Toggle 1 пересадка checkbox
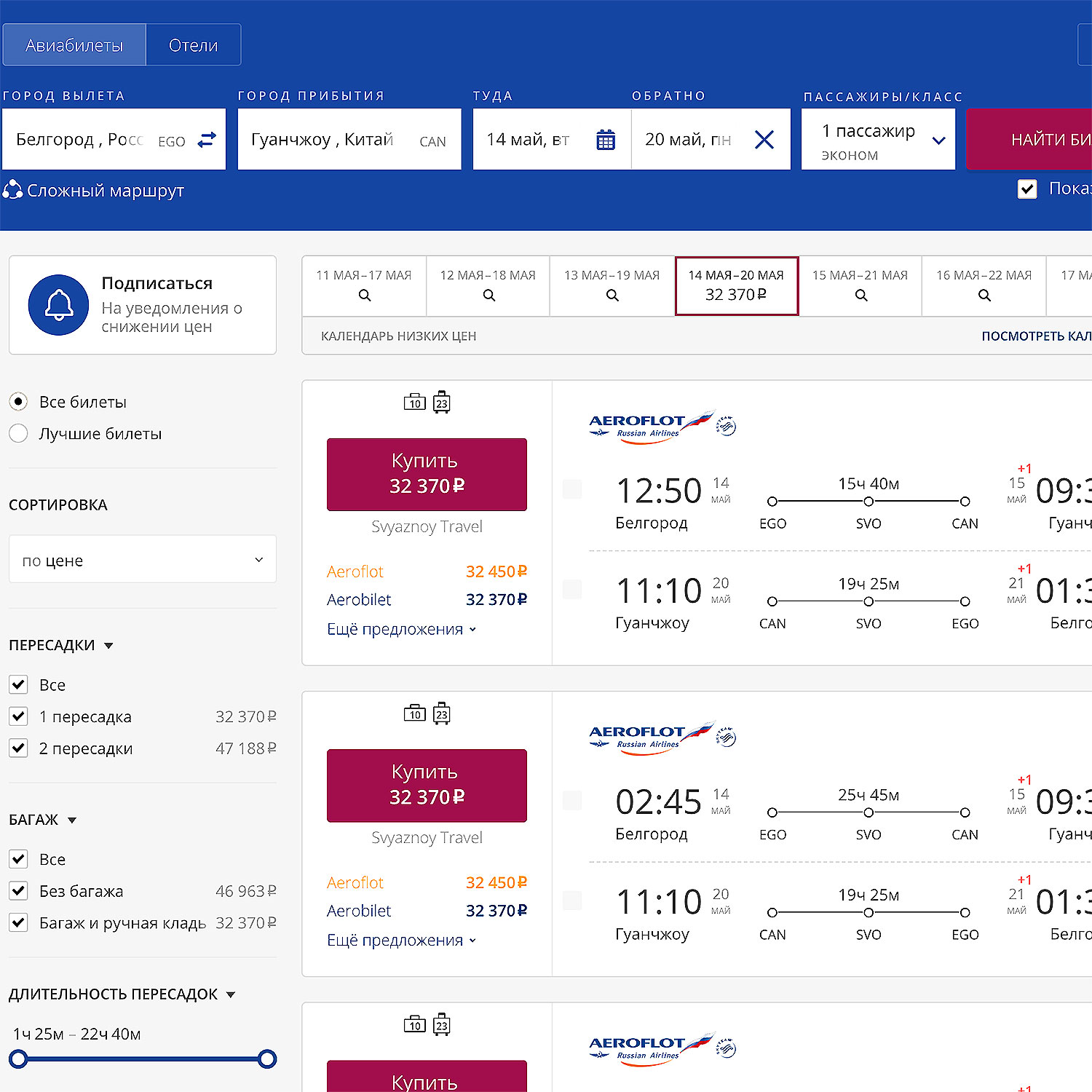Screen dimensions: 1092x1092 point(18,716)
